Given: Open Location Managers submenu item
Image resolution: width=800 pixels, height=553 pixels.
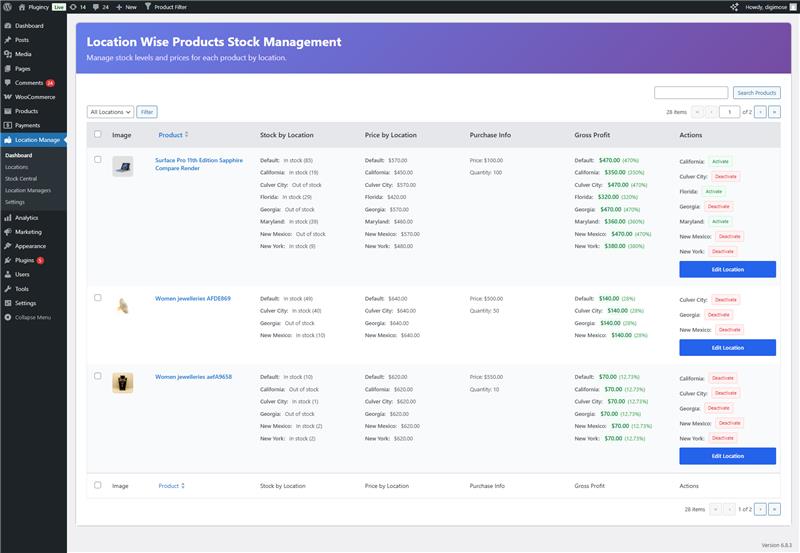Looking at the screenshot, I should (27, 190).
